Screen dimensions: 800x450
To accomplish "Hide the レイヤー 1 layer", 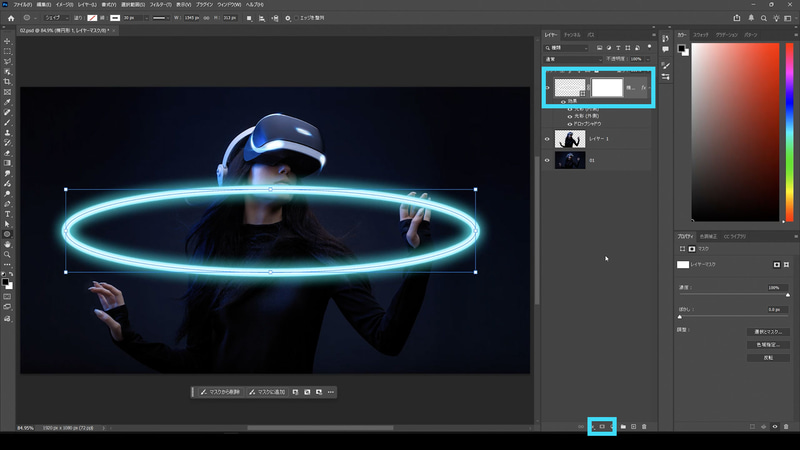I will pyautogui.click(x=547, y=139).
